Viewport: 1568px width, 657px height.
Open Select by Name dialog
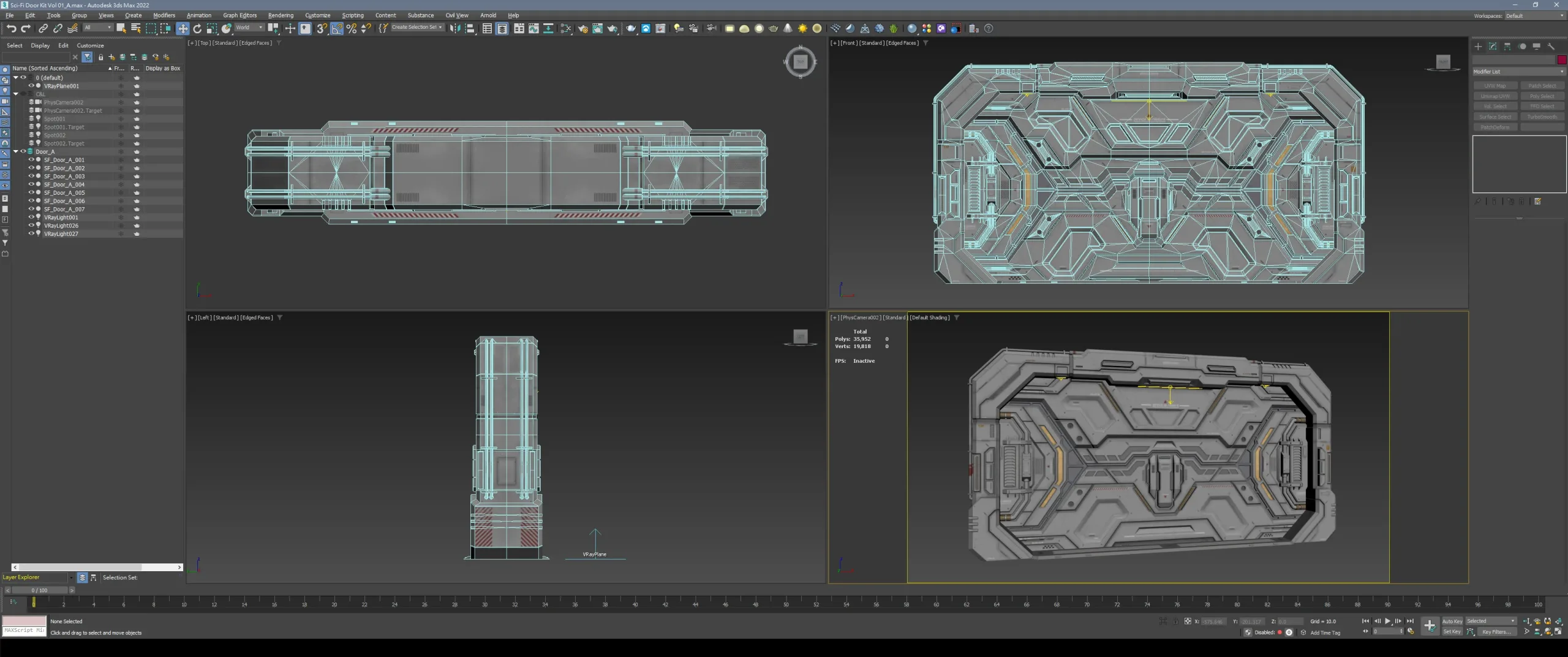tap(136, 28)
